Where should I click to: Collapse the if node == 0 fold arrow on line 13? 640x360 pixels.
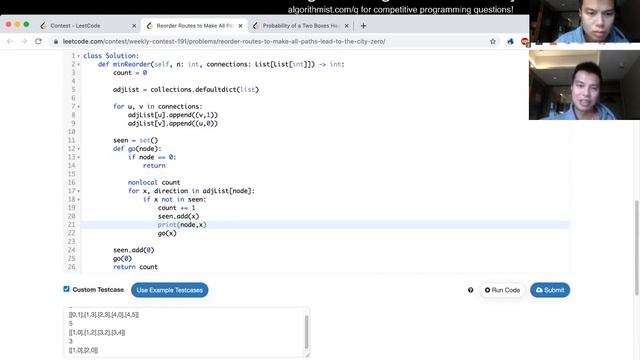[78, 157]
